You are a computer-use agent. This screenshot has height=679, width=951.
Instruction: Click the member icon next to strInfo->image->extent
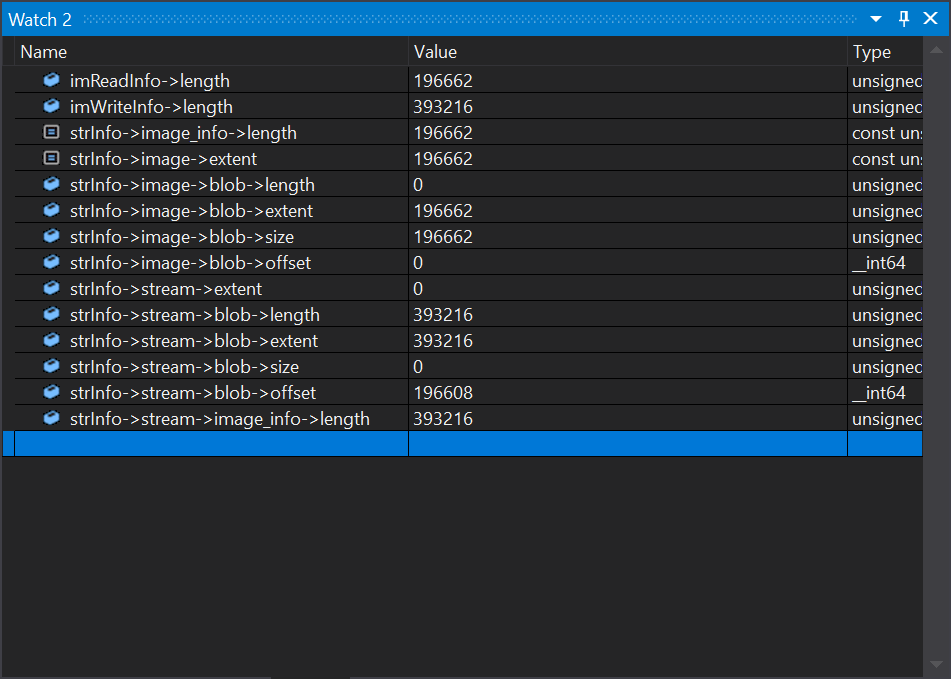click(50, 158)
